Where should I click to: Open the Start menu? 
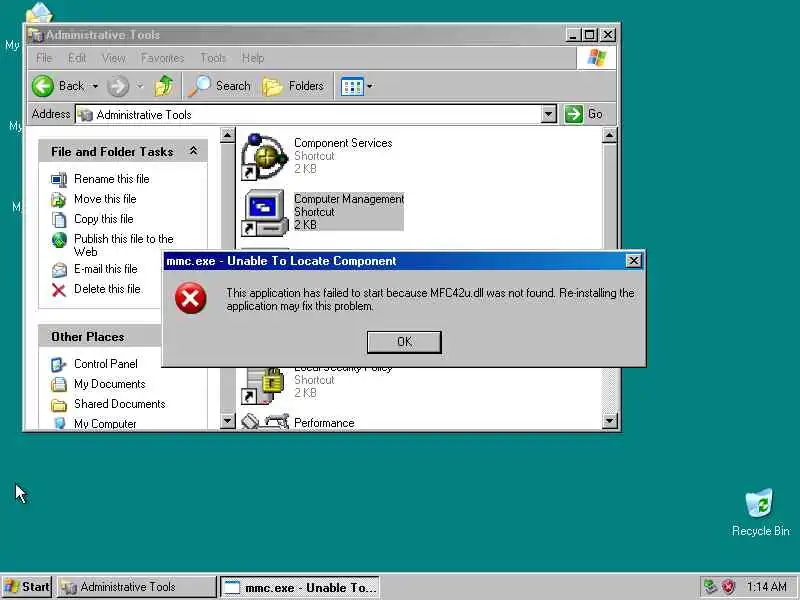click(x=27, y=587)
